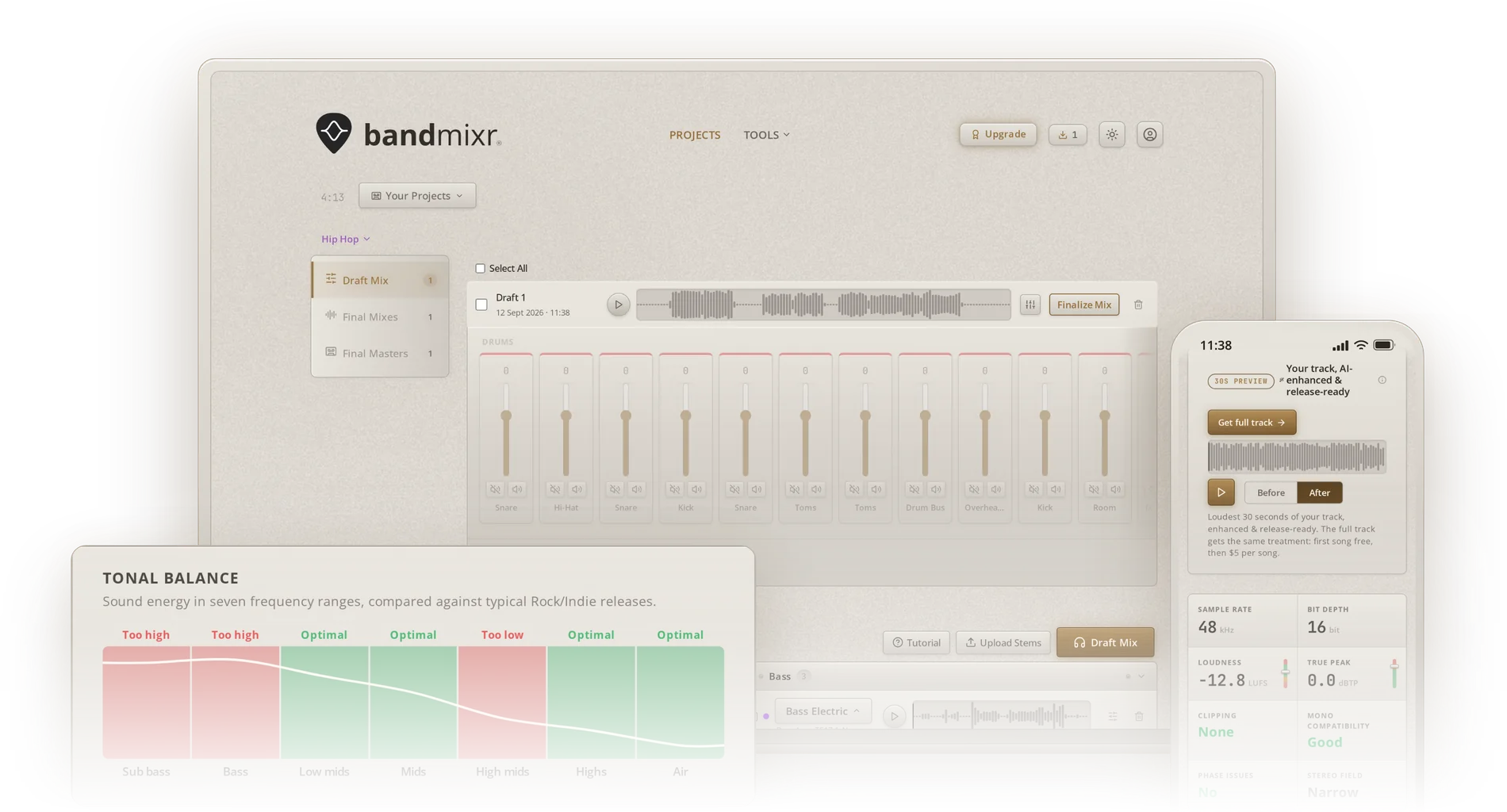Mute the Hi-Hat channel
Viewport: 1507px width, 812px height.
click(555, 489)
